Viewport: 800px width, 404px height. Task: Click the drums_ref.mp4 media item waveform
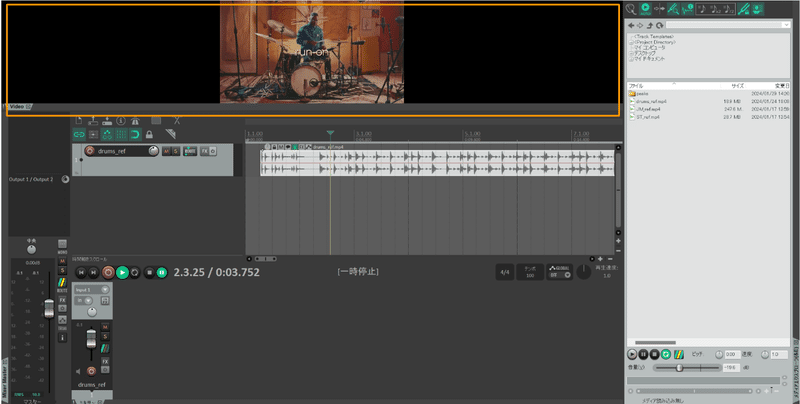tap(437, 163)
